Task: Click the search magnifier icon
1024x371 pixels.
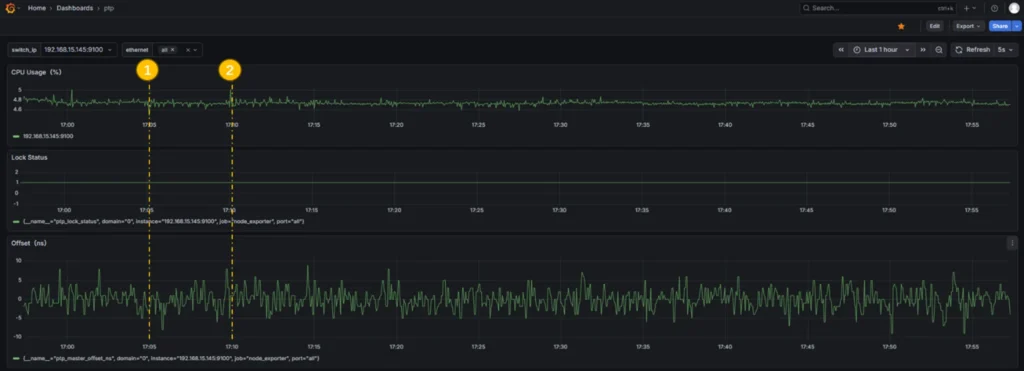Action: pos(807,8)
